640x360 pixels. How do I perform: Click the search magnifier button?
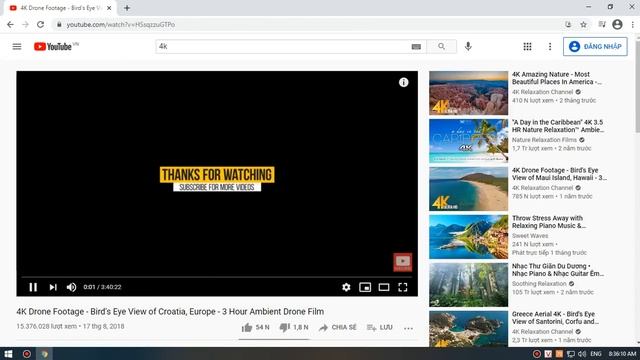click(x=442, y=47)
